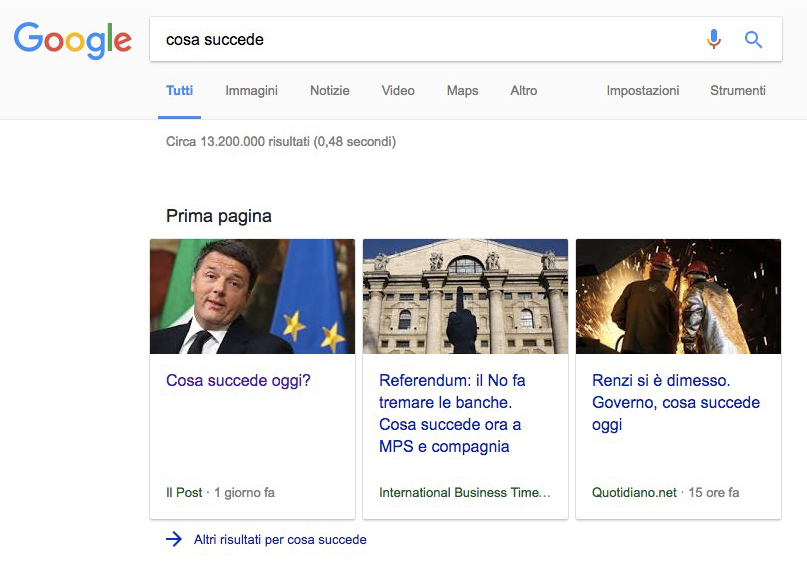Select the Tutti tab
Viewport: 807px width, 569px height.
[180, 90]
